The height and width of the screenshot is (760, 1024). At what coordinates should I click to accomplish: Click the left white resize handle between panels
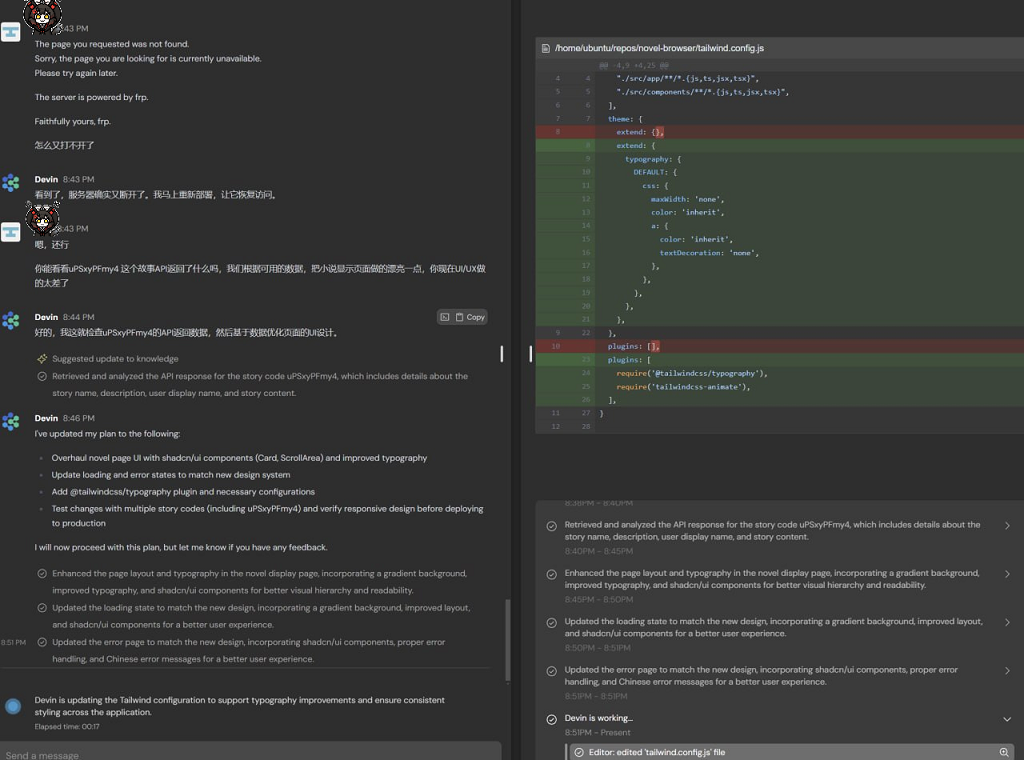[502, 354]
